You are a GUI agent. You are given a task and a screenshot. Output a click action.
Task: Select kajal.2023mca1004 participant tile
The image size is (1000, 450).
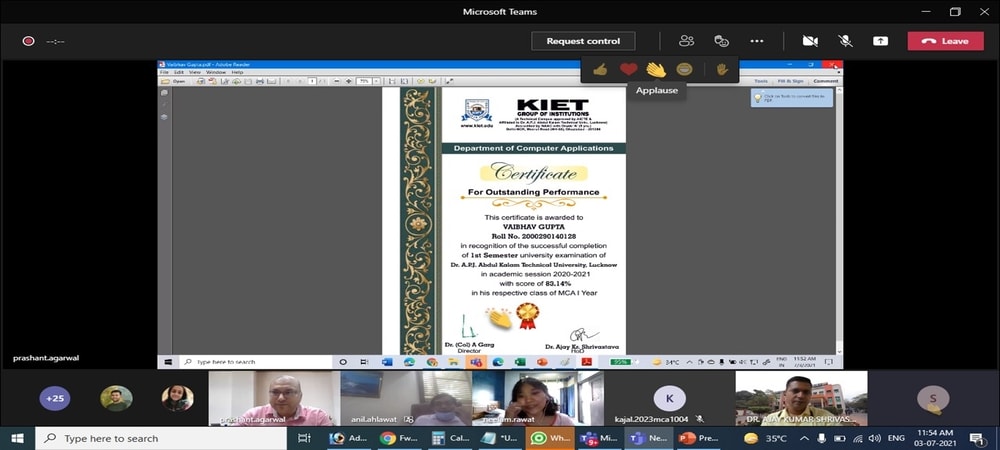tap(669, 398)
